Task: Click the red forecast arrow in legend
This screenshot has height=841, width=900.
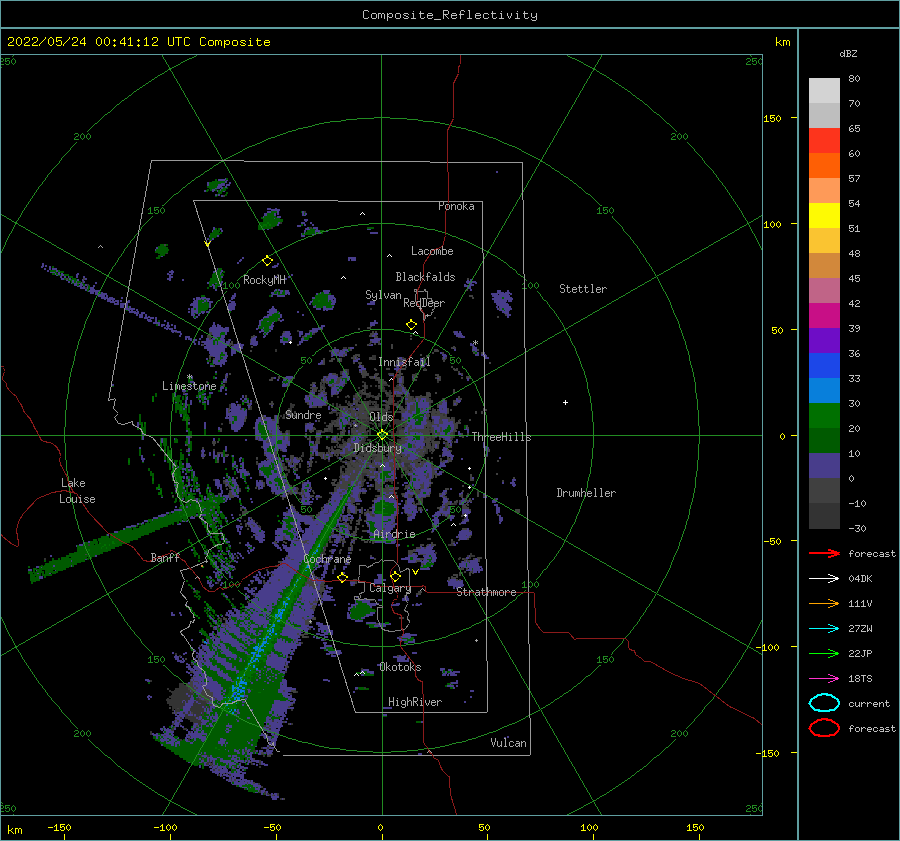Action: point(824,553)
